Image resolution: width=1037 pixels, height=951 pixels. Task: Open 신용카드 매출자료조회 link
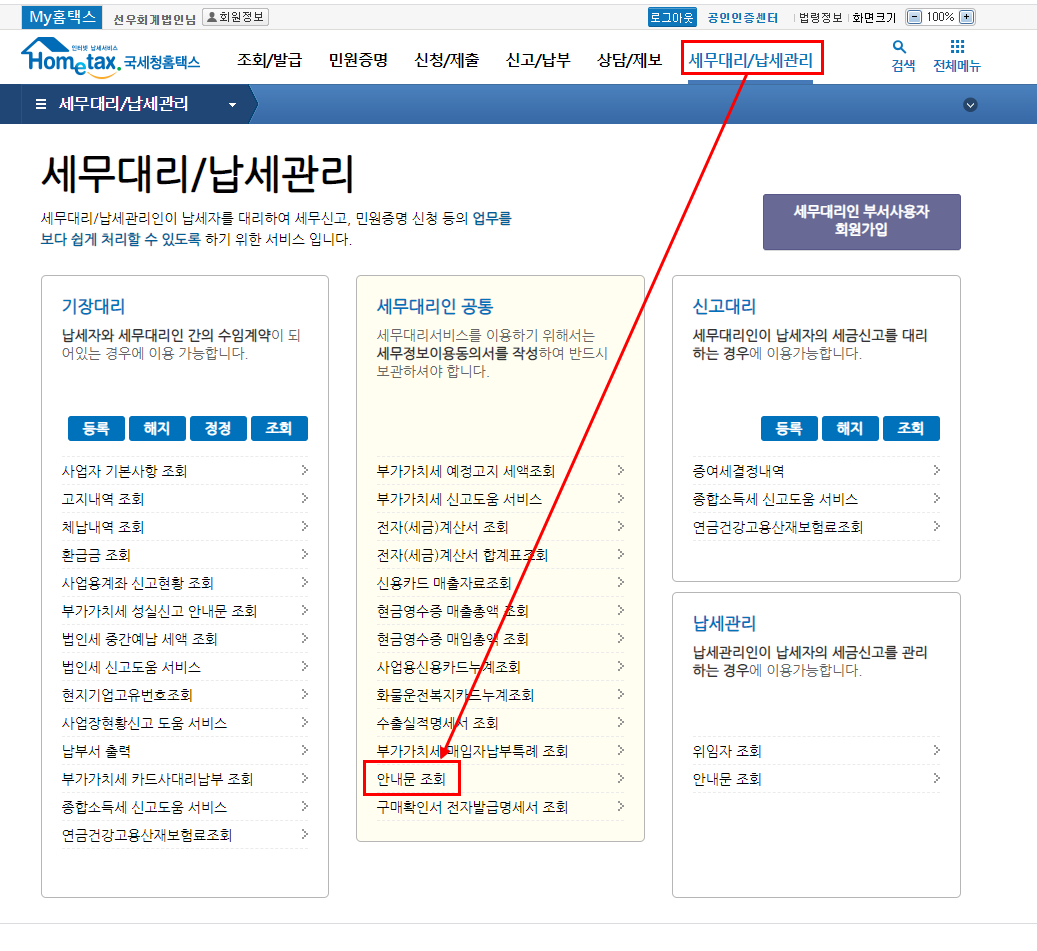click(x=444, y=583)
